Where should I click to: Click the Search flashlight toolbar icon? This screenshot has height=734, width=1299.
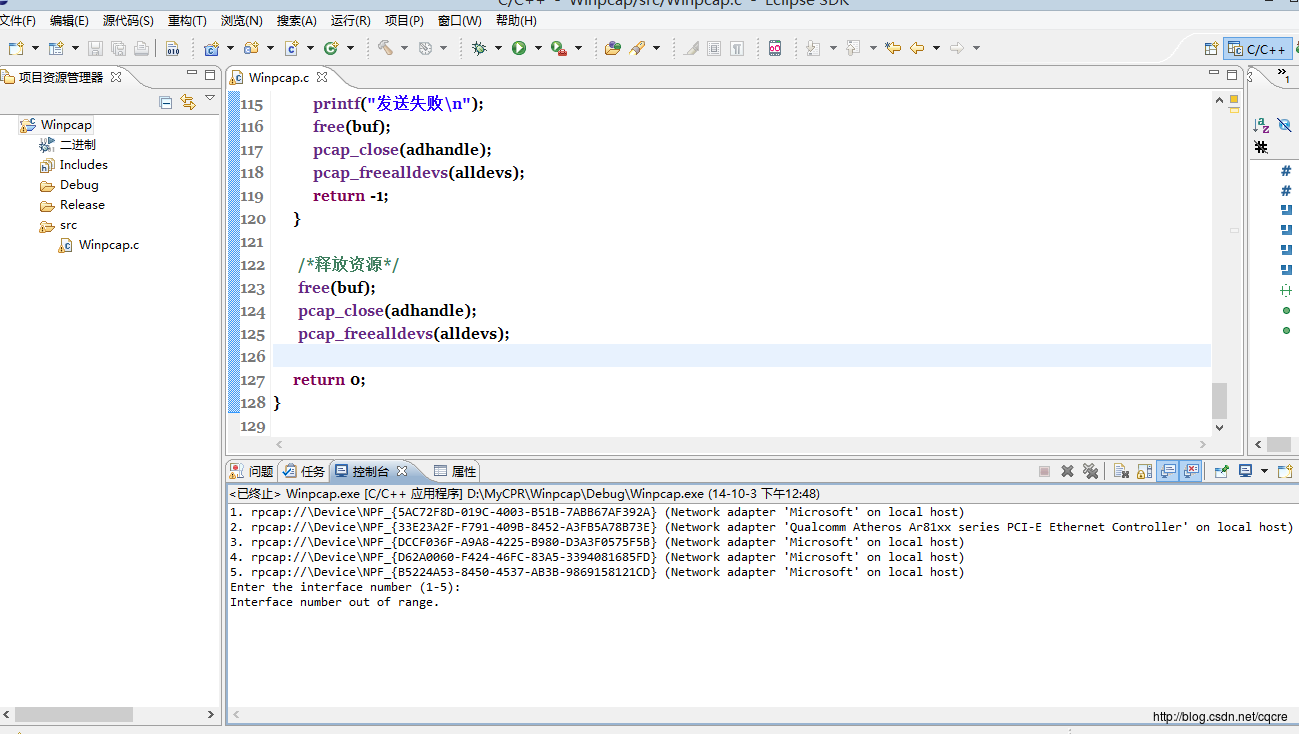(637, 48)
